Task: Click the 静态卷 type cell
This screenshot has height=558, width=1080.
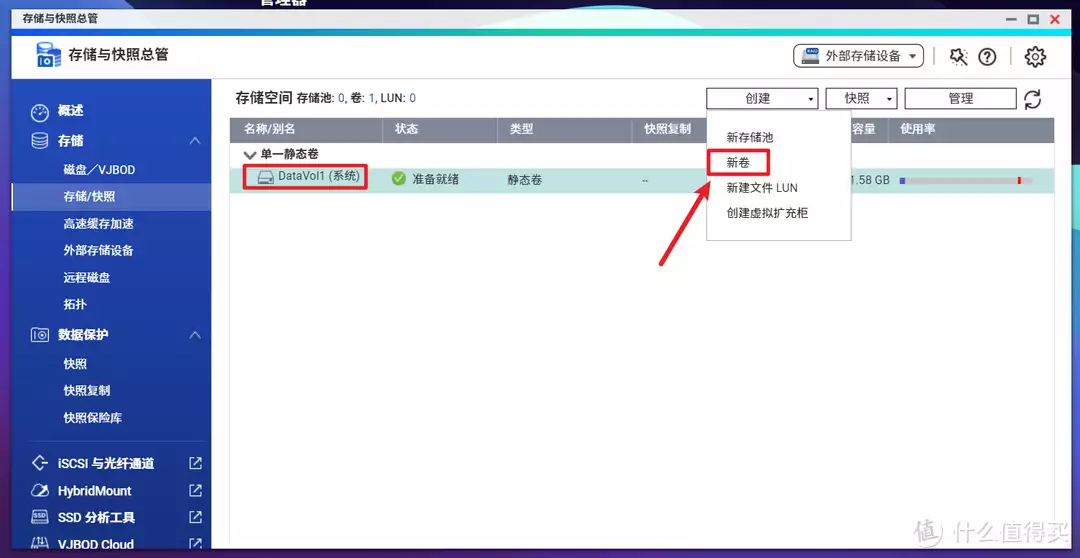Action: point(525,180)
